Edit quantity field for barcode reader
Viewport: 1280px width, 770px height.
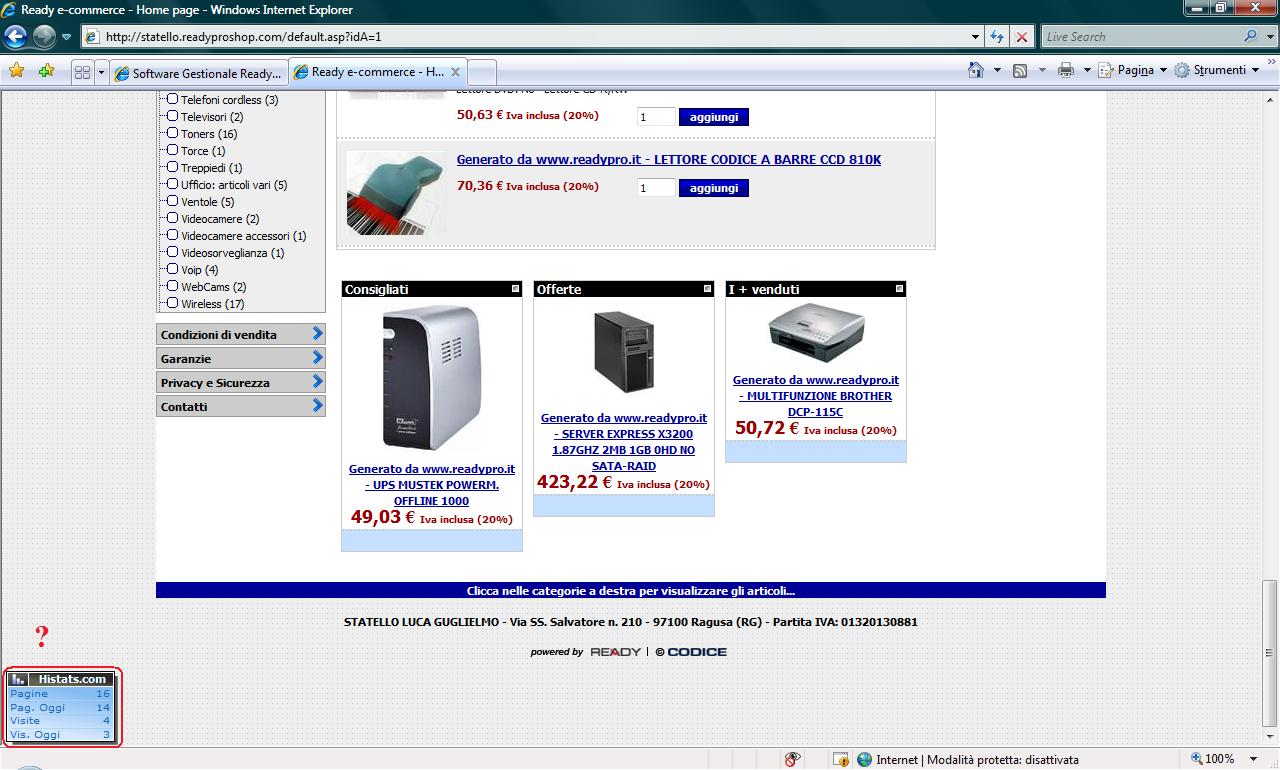(656, 188)
